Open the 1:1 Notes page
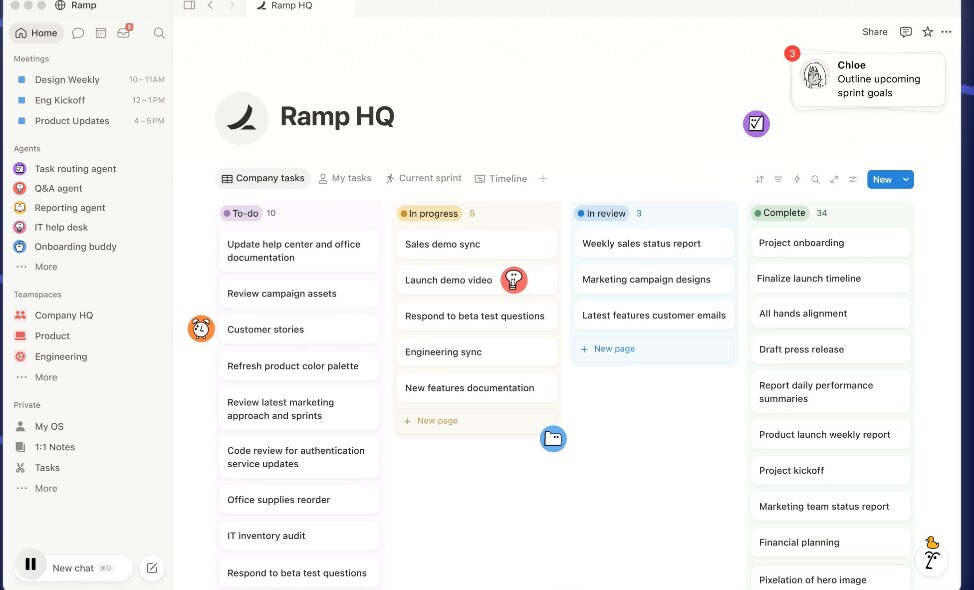 tap(55, 447)
